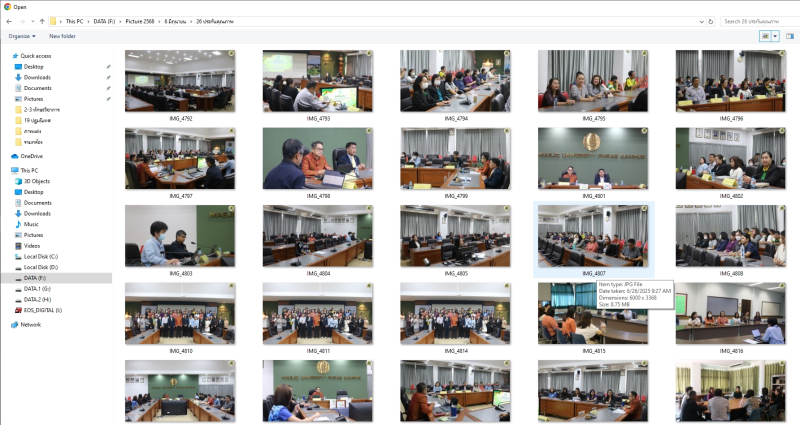Click the Back navigation arrow
Viewport: 800px width, 425px height.
pos(9,20)
